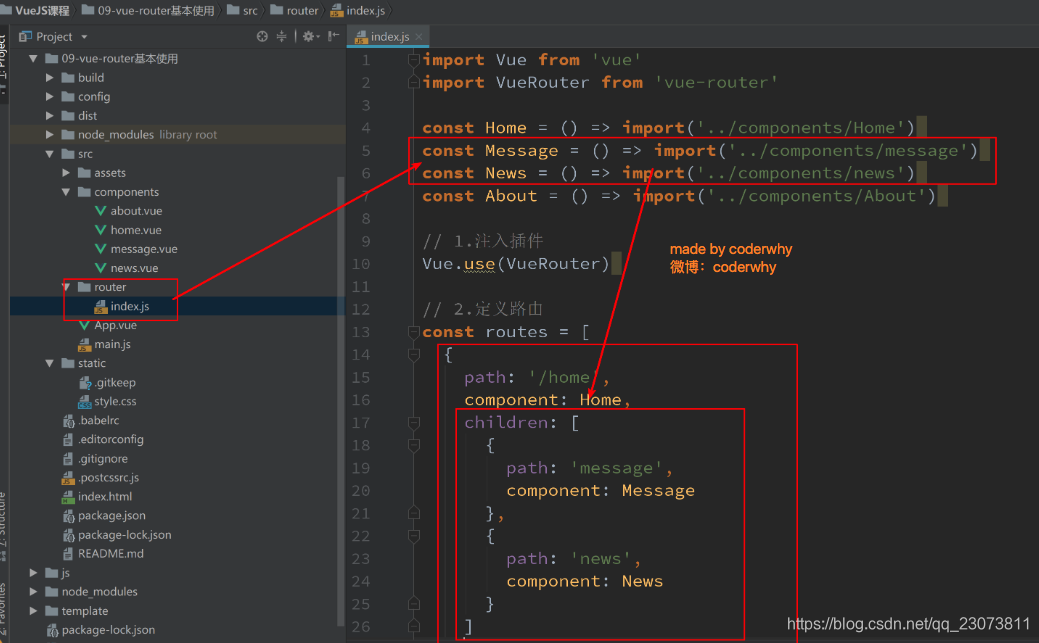Fold the routes array at line 13
Screen dimensions: 1039x643
pyautogui.click(x=413, y=332)
